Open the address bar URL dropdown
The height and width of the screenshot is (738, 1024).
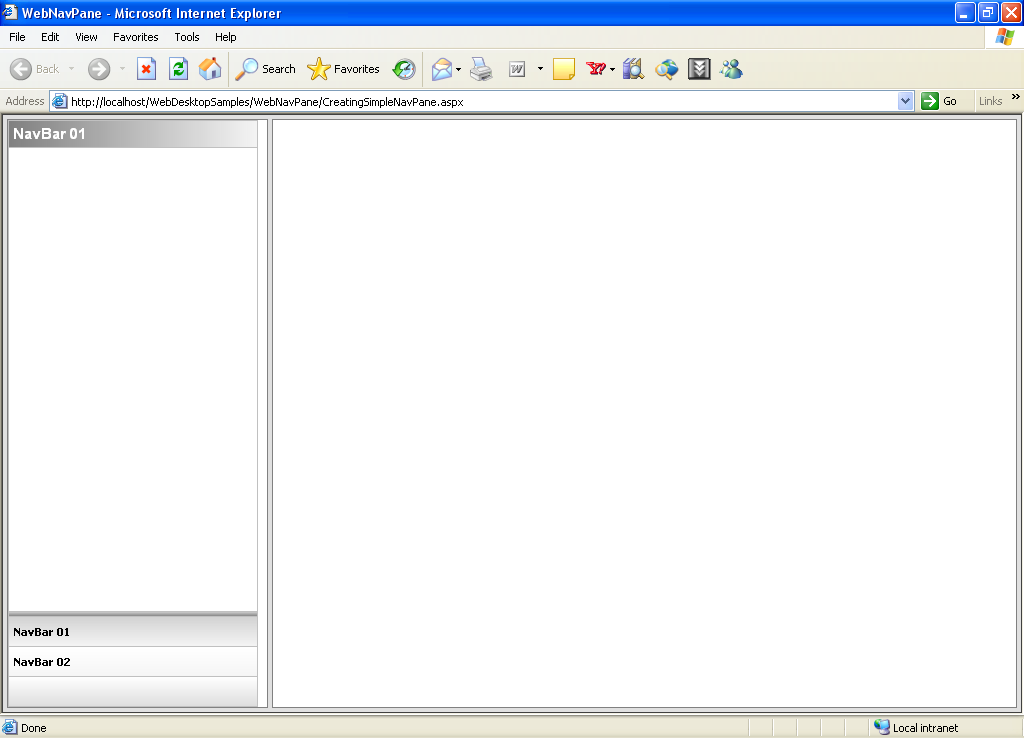click(906, 101)
